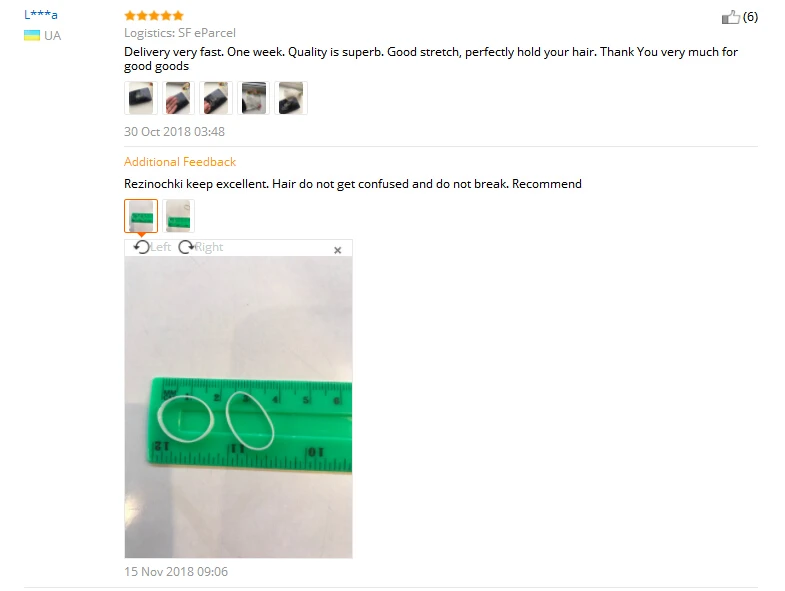Rotate image left with the counterclockwise arrow
Screen dimensions: 785x591
tap(142, 247)
